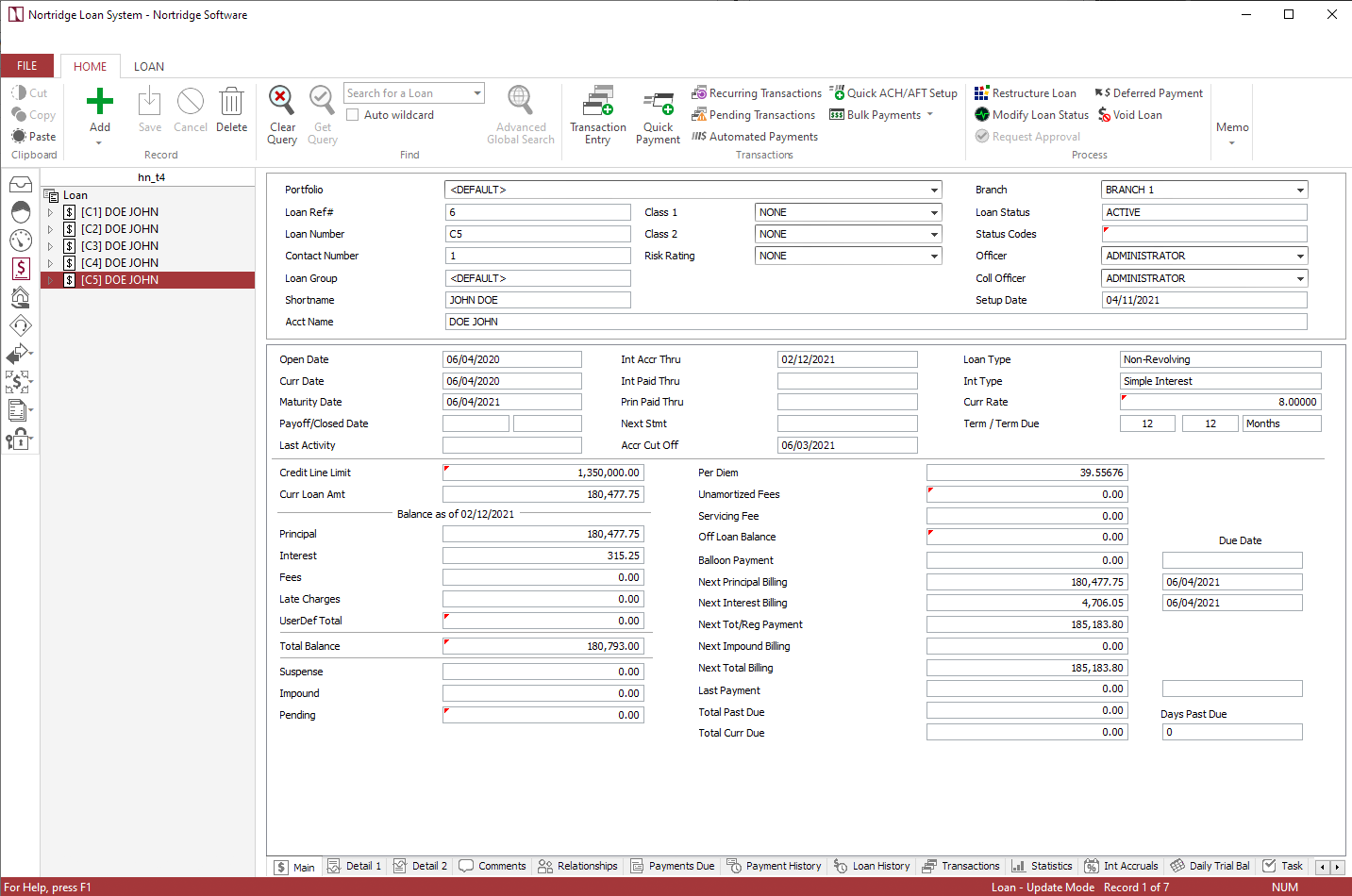Open Quick Payment
Screen dimensions: 1352x896
(x=658, y=117)
